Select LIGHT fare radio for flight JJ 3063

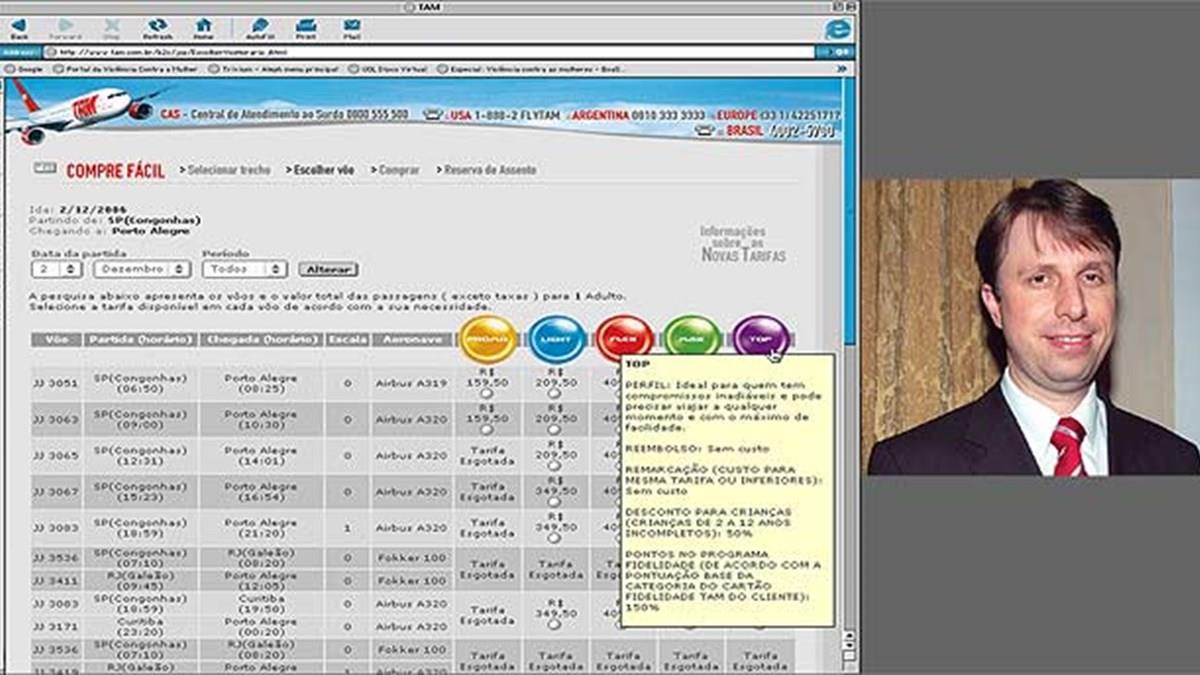tap(555, 430)
